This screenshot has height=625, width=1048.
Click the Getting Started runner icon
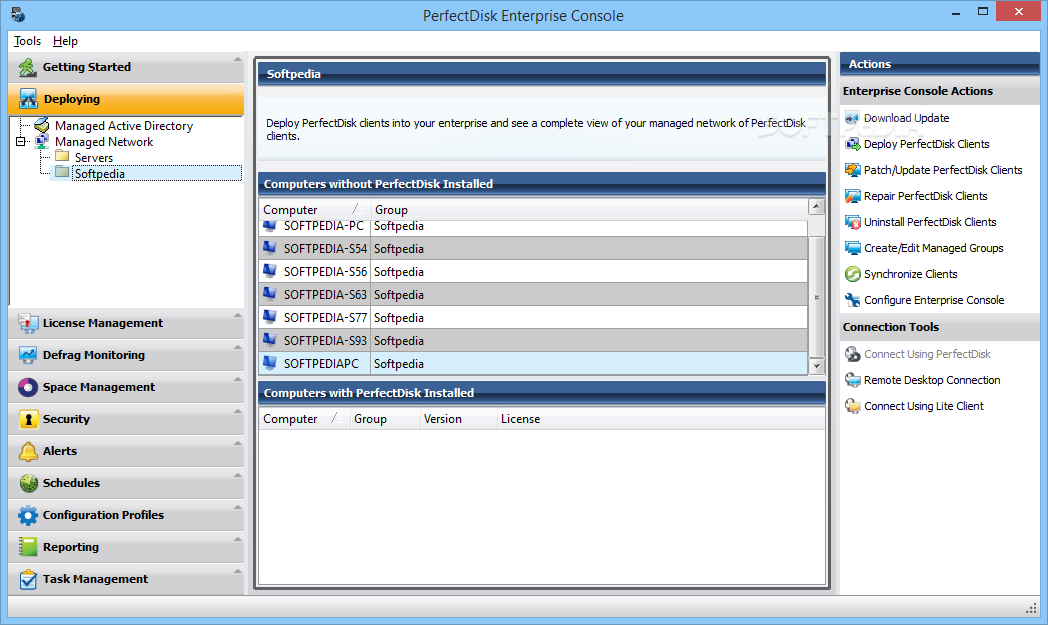pos(27,67)
